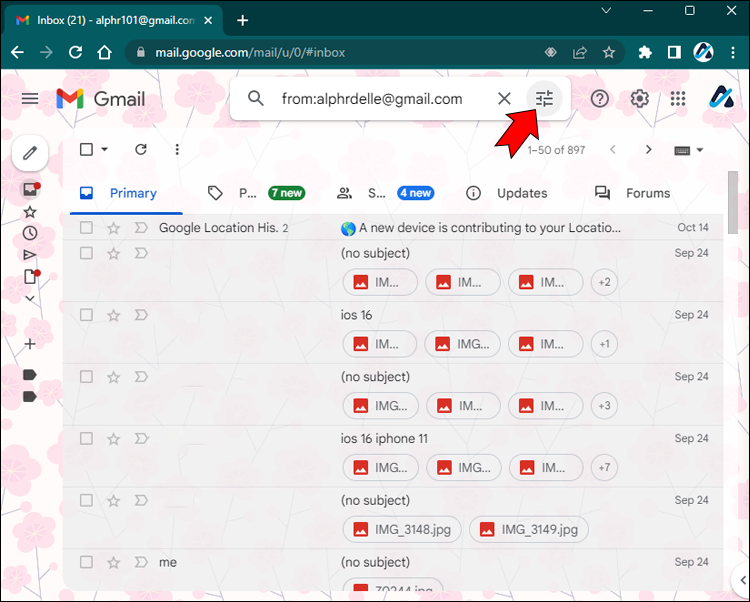This screenshot has height=602, width=750.
Task: Open Starred in the sidebar
Action: [x=30, y=212]
